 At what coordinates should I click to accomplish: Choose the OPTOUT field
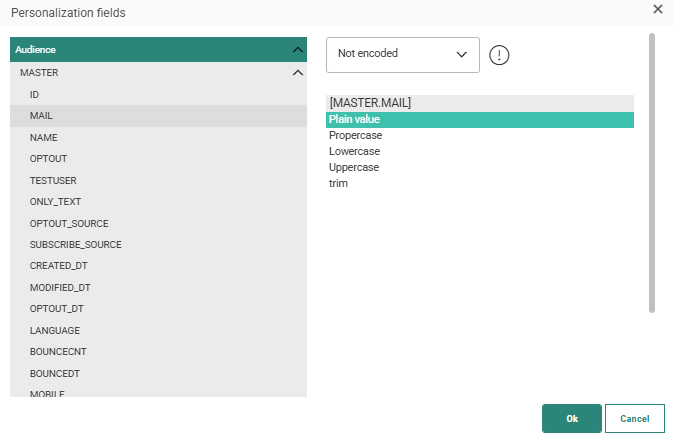click(48, 159)
